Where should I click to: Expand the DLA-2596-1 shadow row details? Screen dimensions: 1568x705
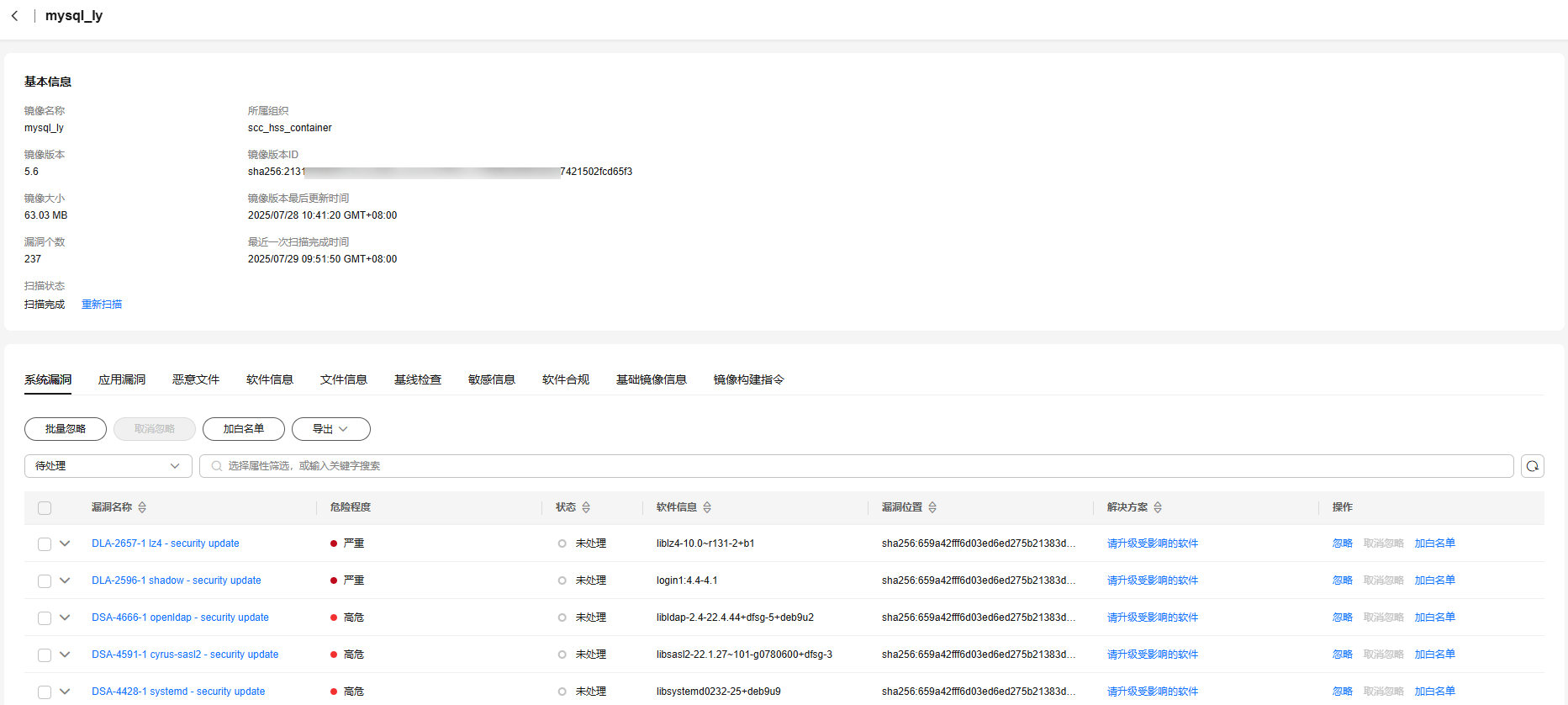(65, 580)
